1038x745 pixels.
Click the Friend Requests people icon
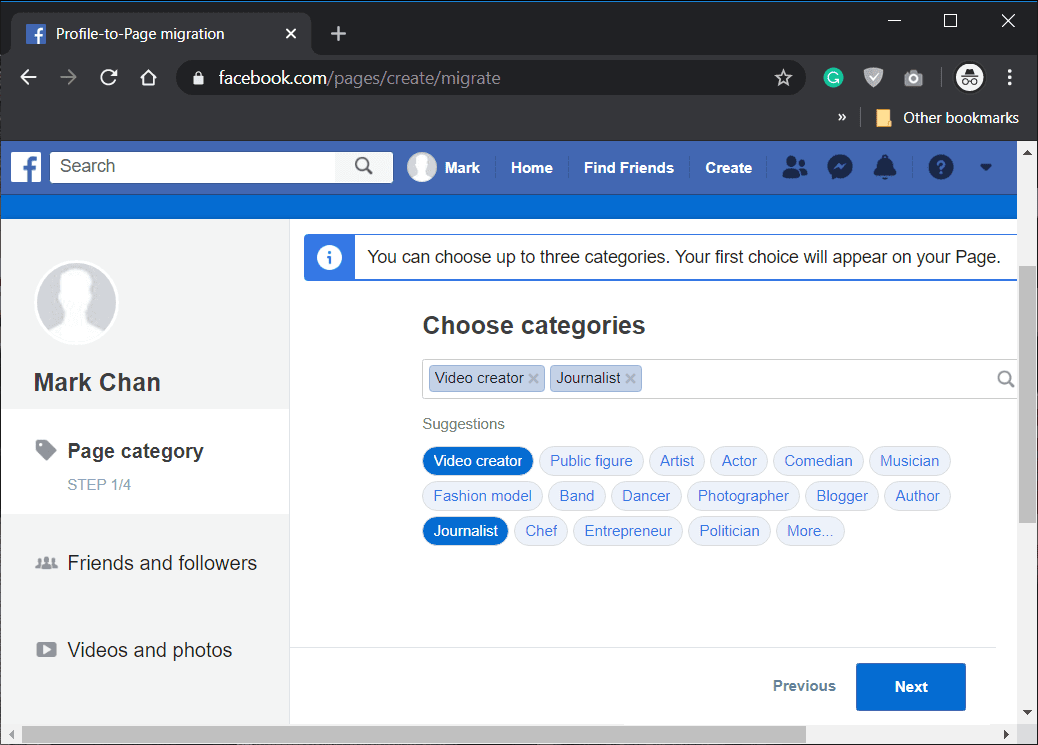tap(795, 167)
